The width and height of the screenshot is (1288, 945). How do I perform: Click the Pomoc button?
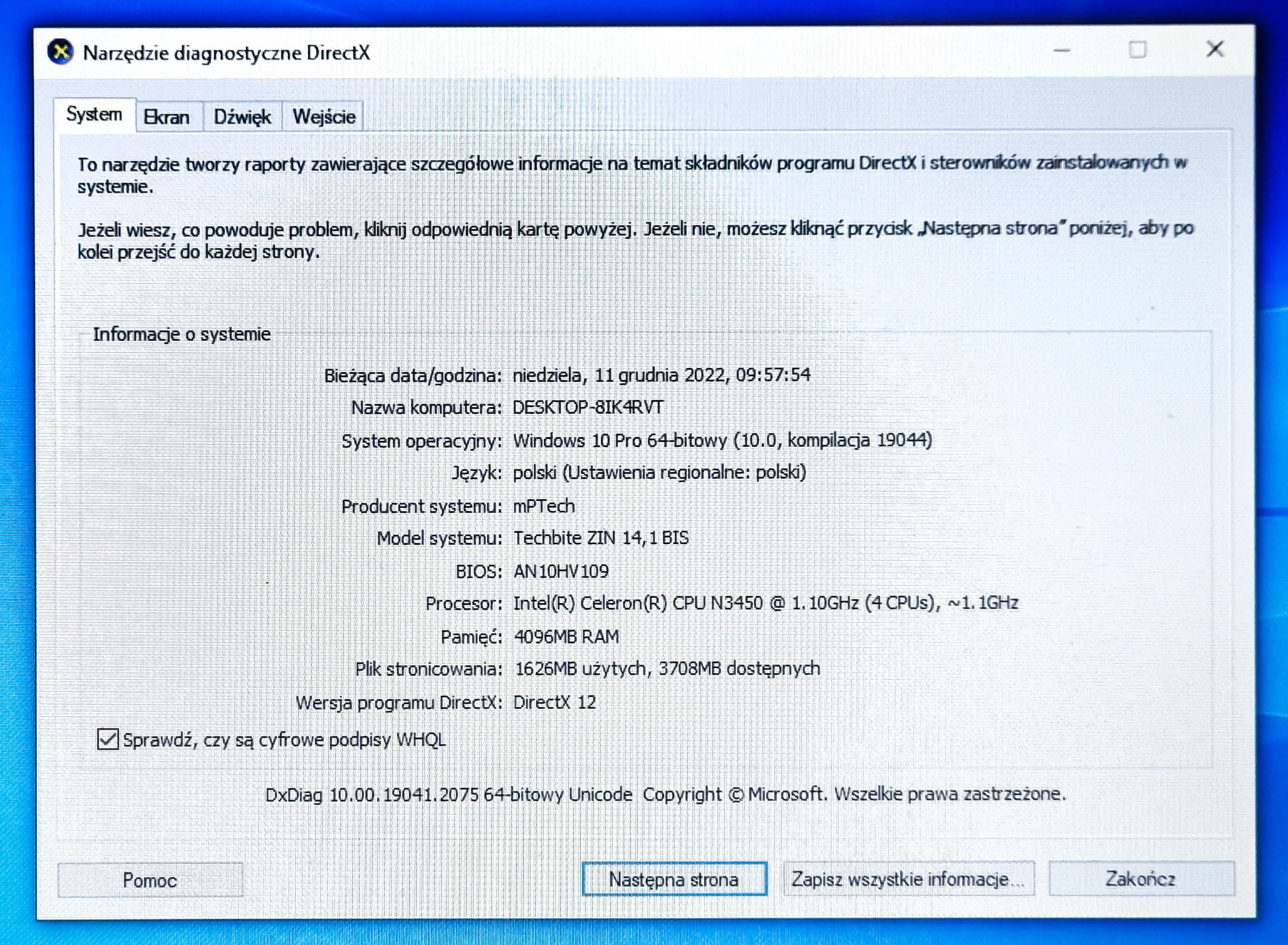[150, 880]
